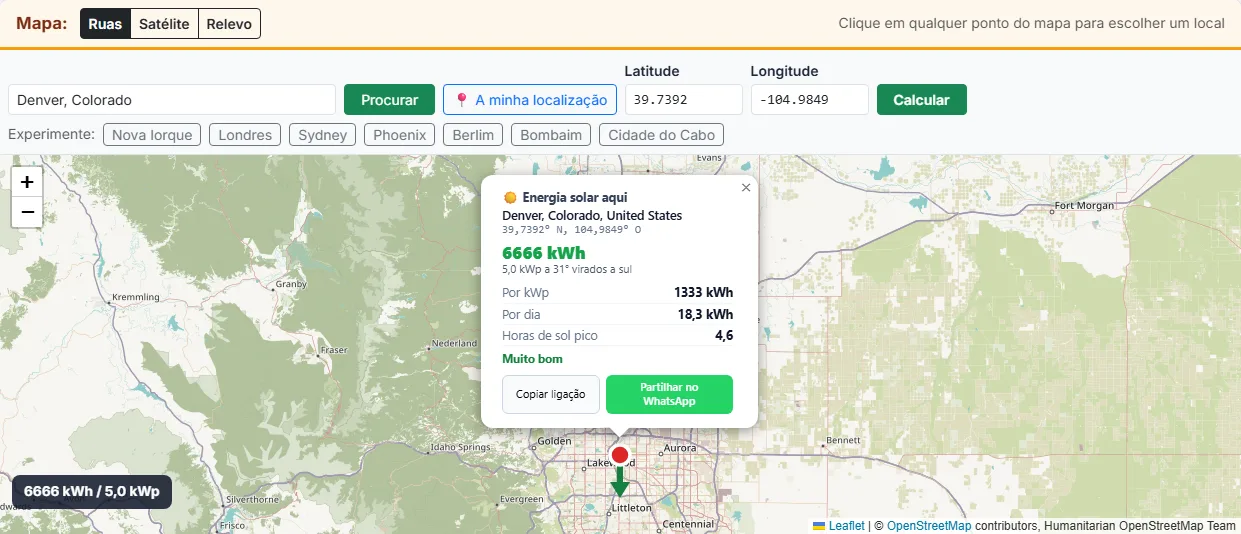Try the Phoenix preset
Screen dimensions: 1241x534
(400, 135)
